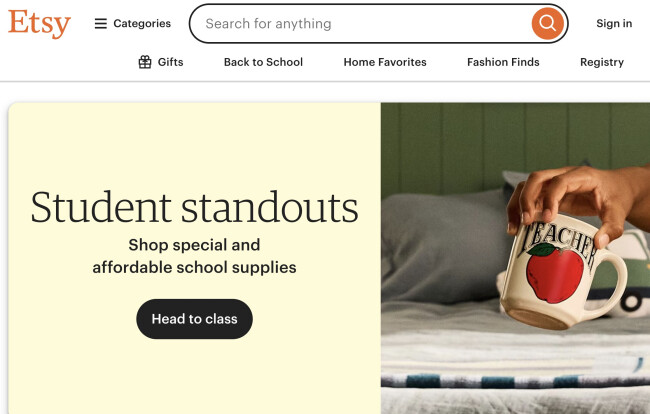650x414 pixels.
Task: Select Fashion Finds in navigation bar
Action: coord(503,62)
